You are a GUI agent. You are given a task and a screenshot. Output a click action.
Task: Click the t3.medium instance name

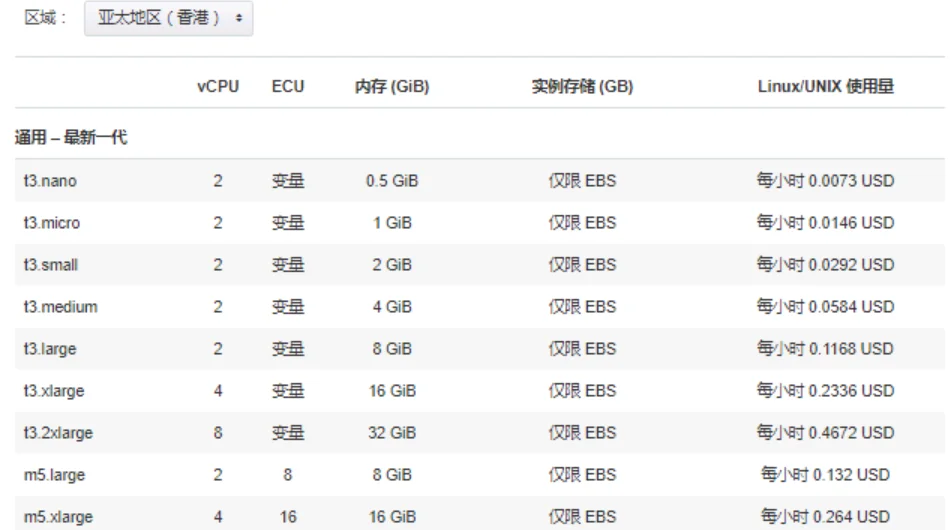tap(61, 307)
